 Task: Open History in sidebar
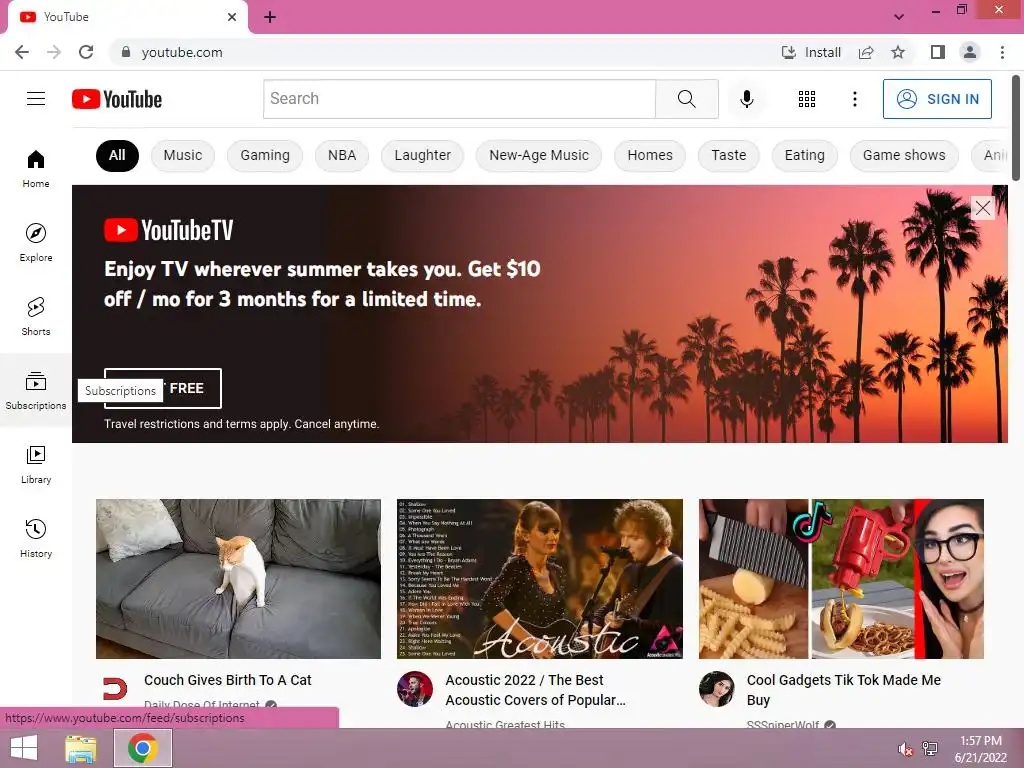36,538
